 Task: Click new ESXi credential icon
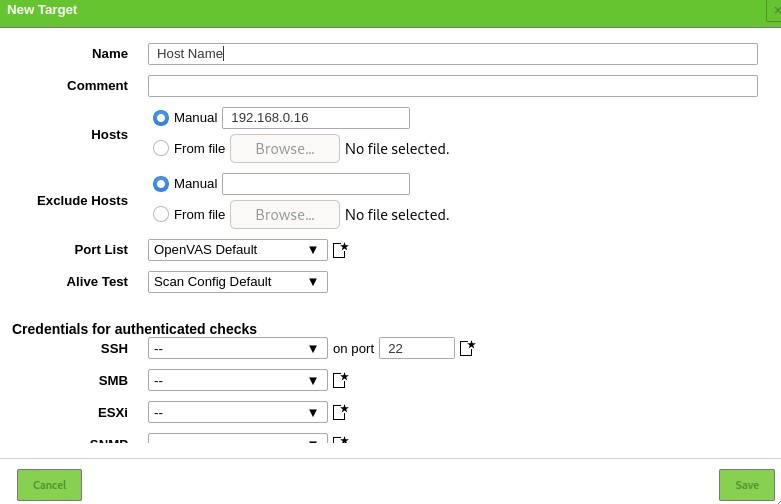point(340,412)
